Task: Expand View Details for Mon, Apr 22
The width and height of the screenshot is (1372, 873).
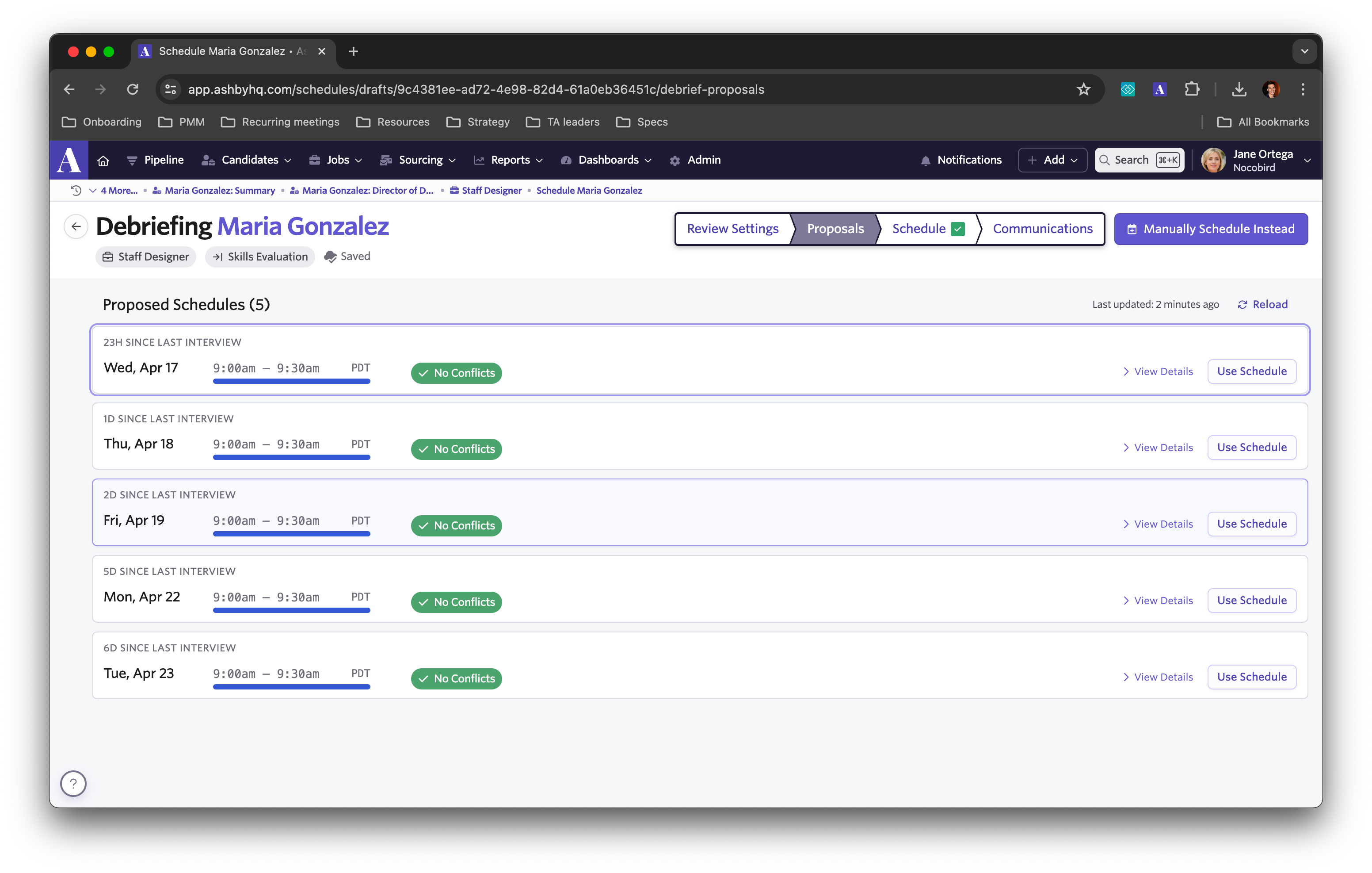Action: (x=1158, y=601)
